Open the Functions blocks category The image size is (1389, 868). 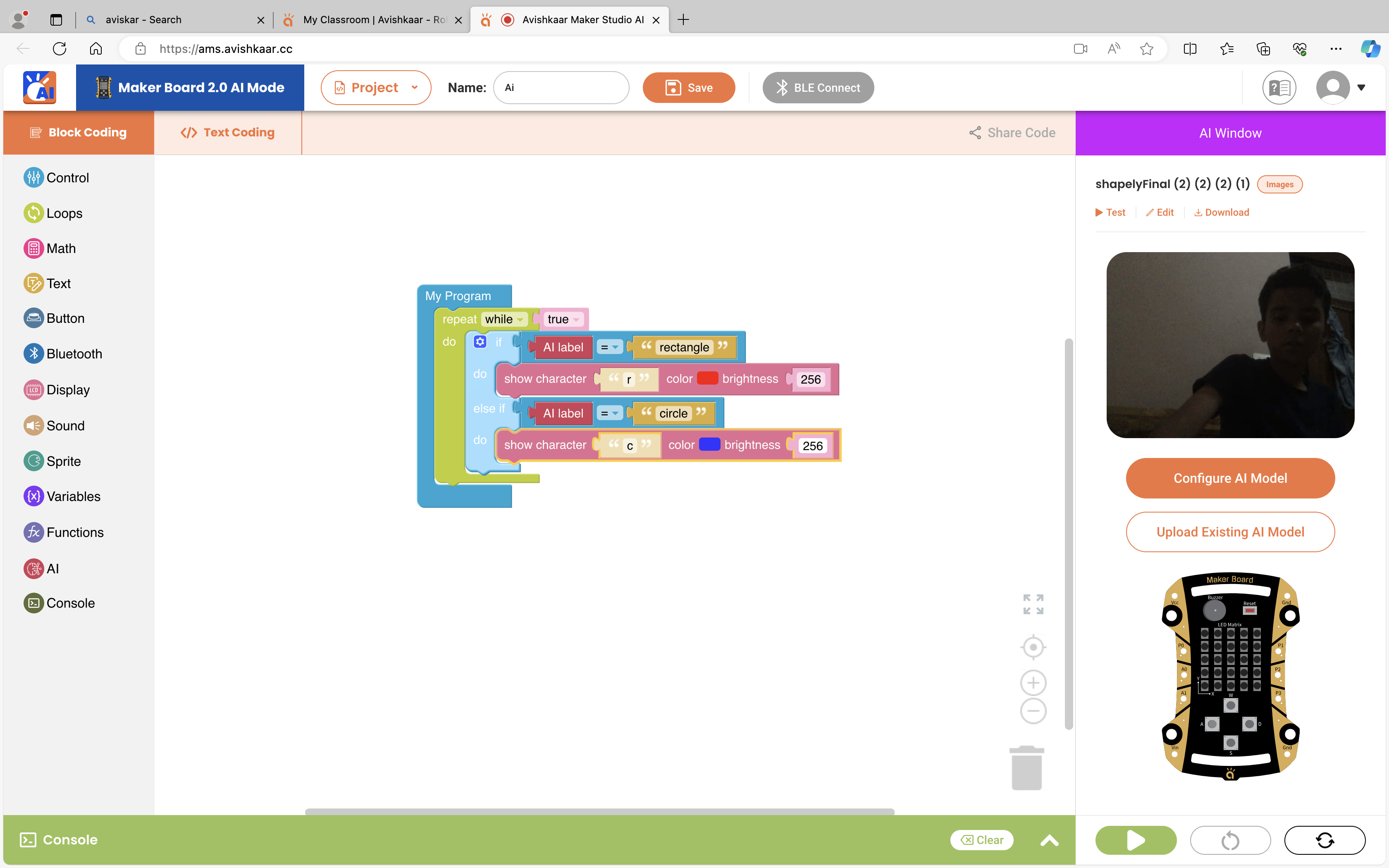pos(64,532)
